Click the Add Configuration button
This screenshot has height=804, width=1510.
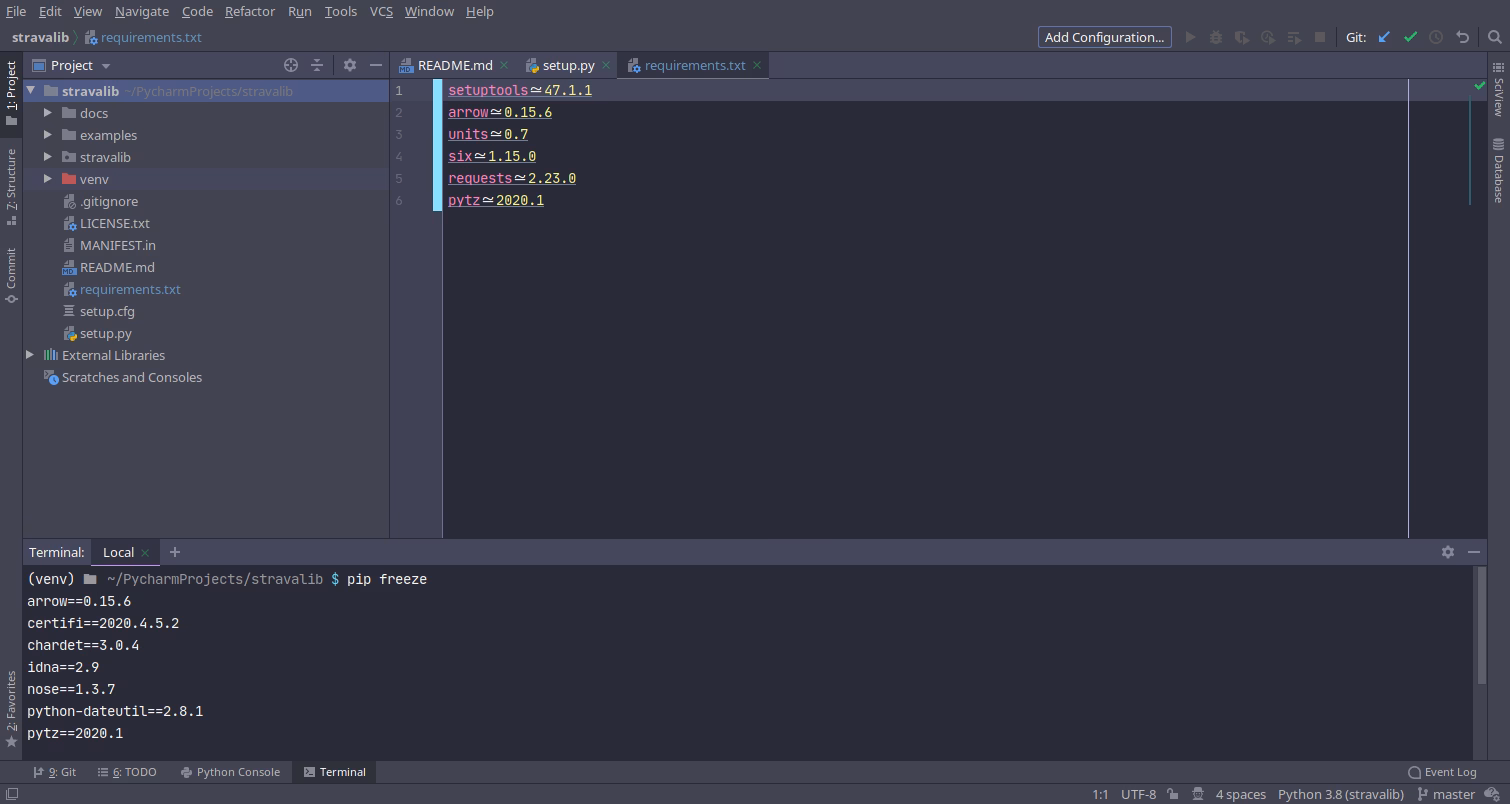(1104, 37)
